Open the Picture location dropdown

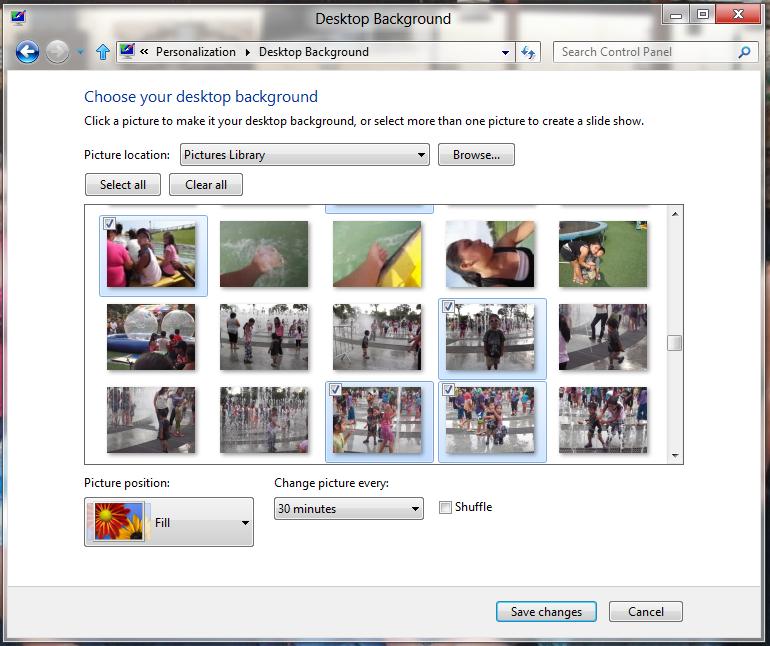(304, 155)
